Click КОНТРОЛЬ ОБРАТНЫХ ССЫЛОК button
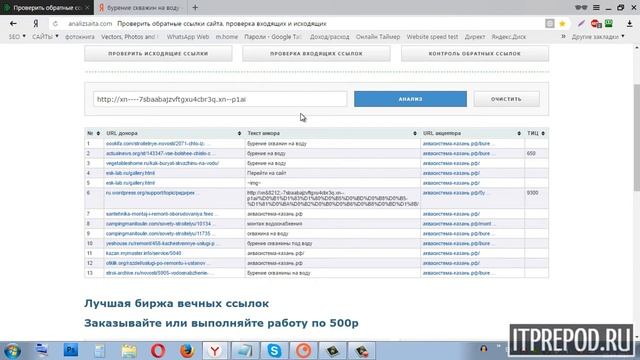 point(475,54)
